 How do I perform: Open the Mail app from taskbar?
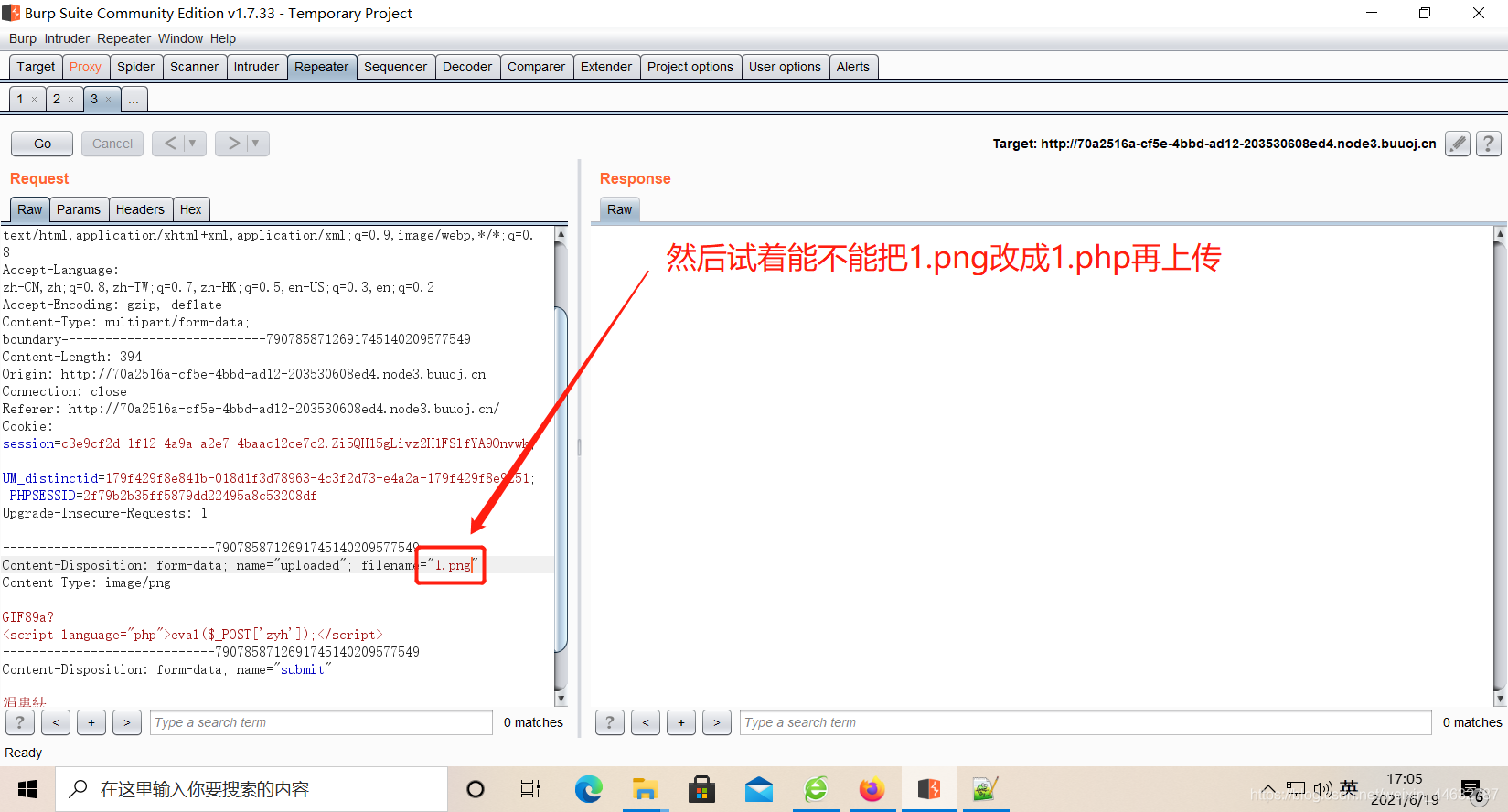pyautogui.click(x=758, y=789)
